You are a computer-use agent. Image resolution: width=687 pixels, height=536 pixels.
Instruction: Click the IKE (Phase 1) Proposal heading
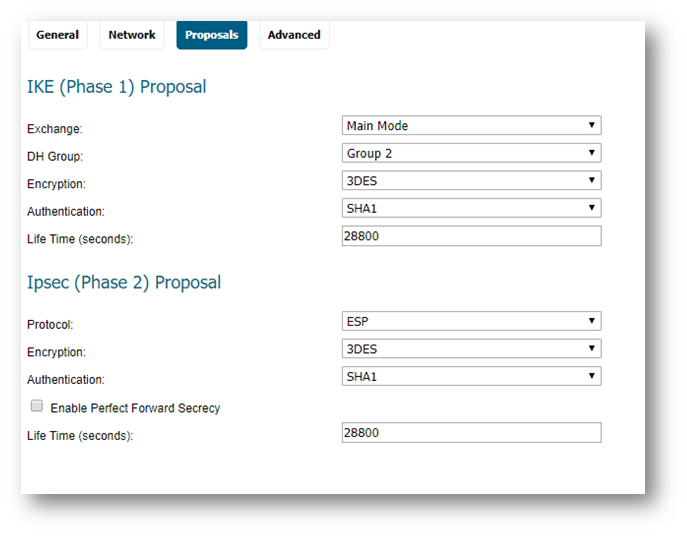click(116, 87)
